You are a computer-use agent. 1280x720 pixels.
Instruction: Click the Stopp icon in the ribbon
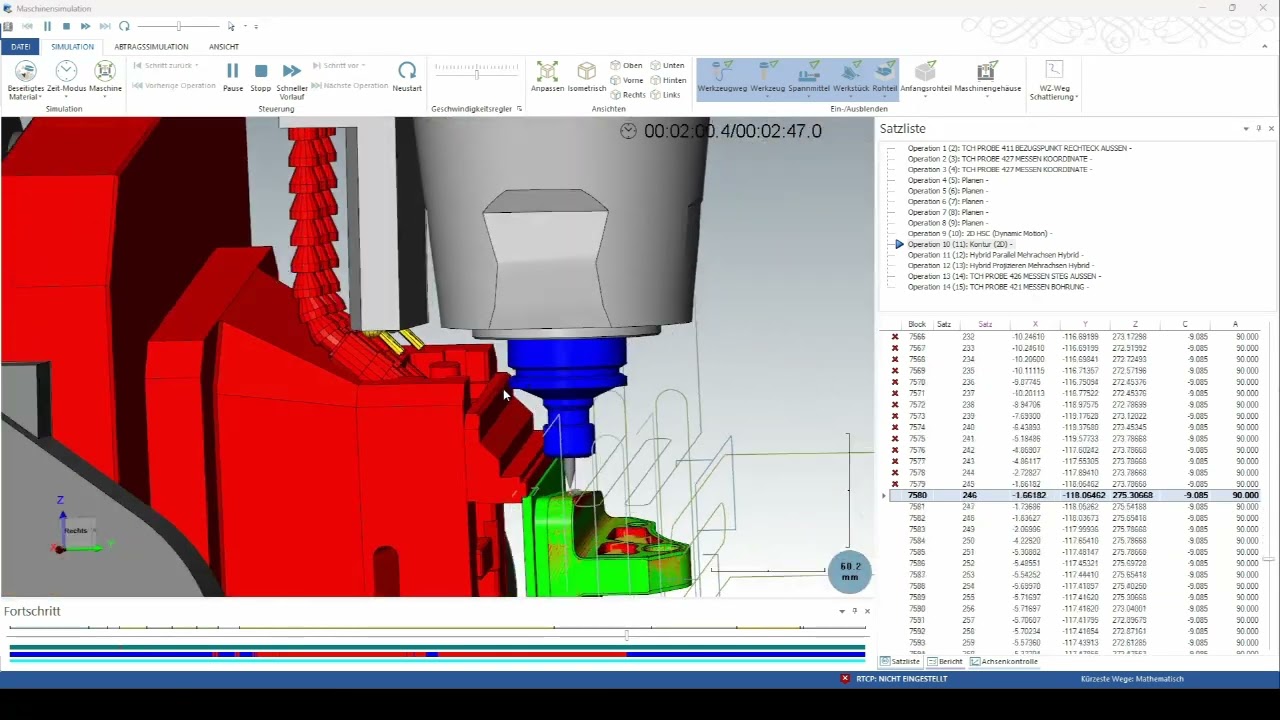pos(261,71)
